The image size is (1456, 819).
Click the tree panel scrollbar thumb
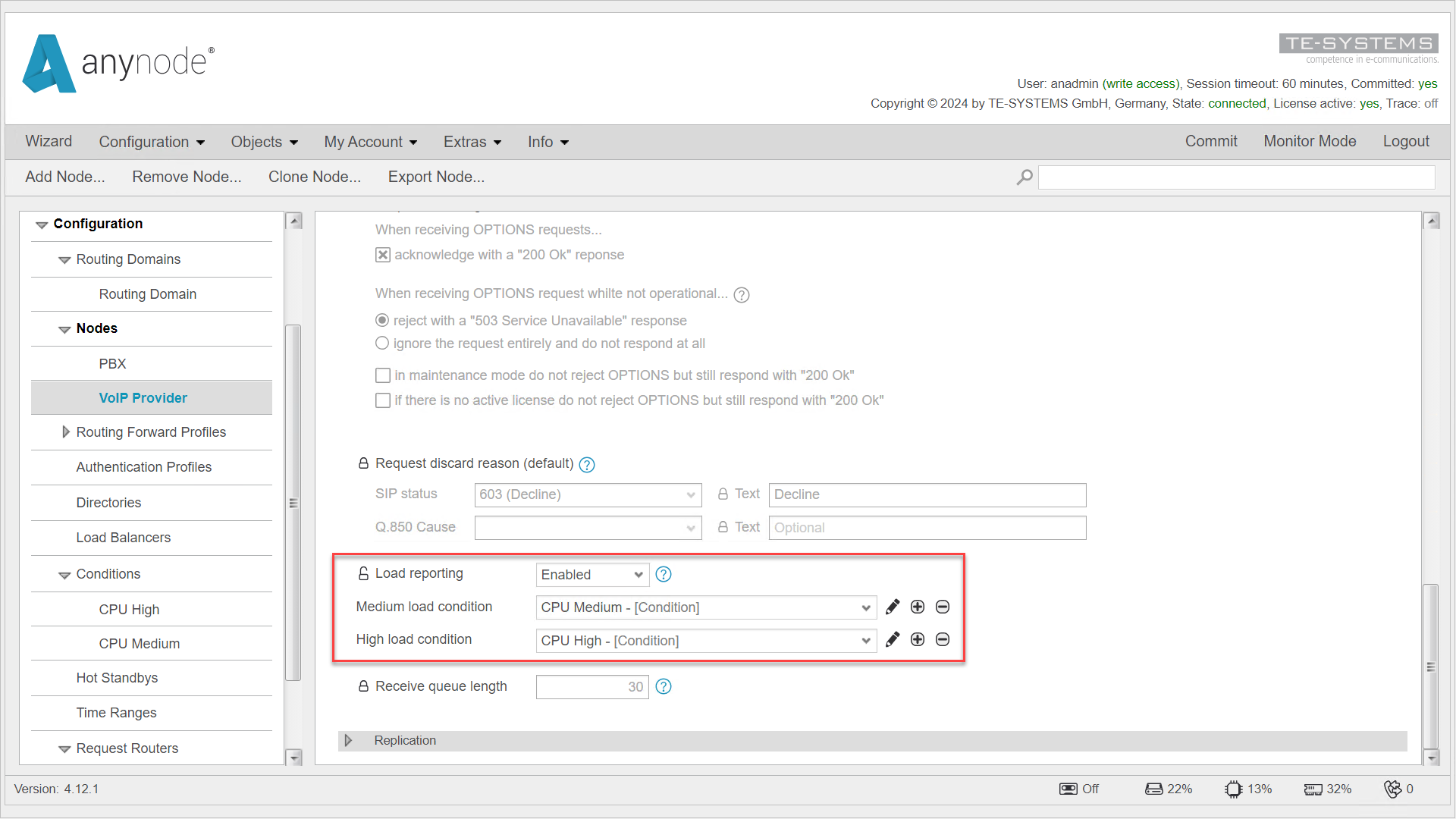(293, 503)
